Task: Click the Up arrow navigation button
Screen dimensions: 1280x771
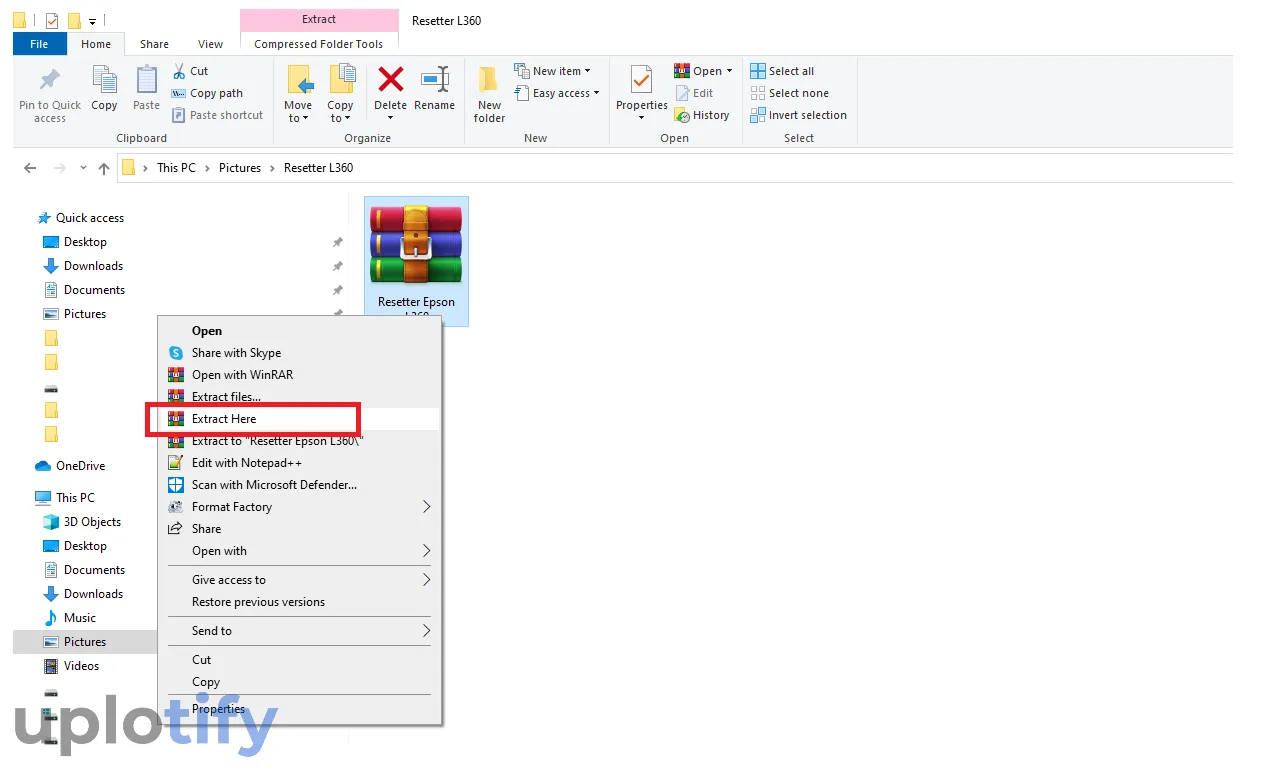Action: click(104, 168)
